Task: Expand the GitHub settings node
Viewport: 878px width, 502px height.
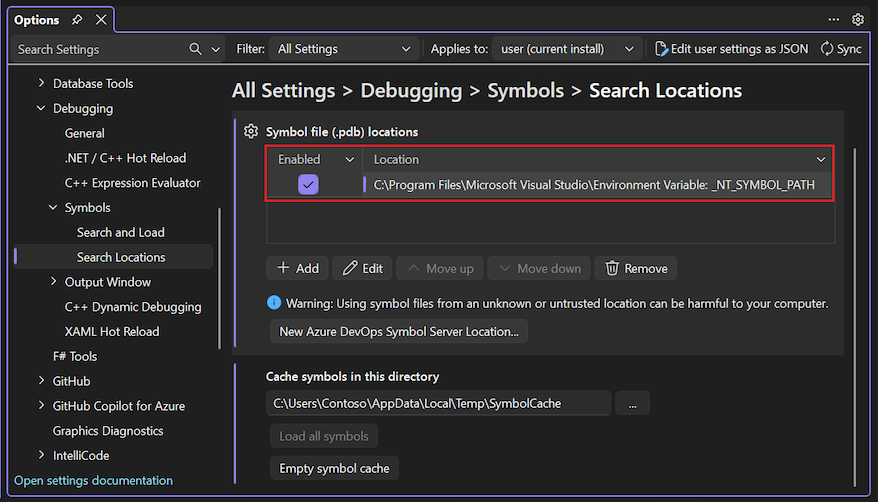Action: point(41,381)
